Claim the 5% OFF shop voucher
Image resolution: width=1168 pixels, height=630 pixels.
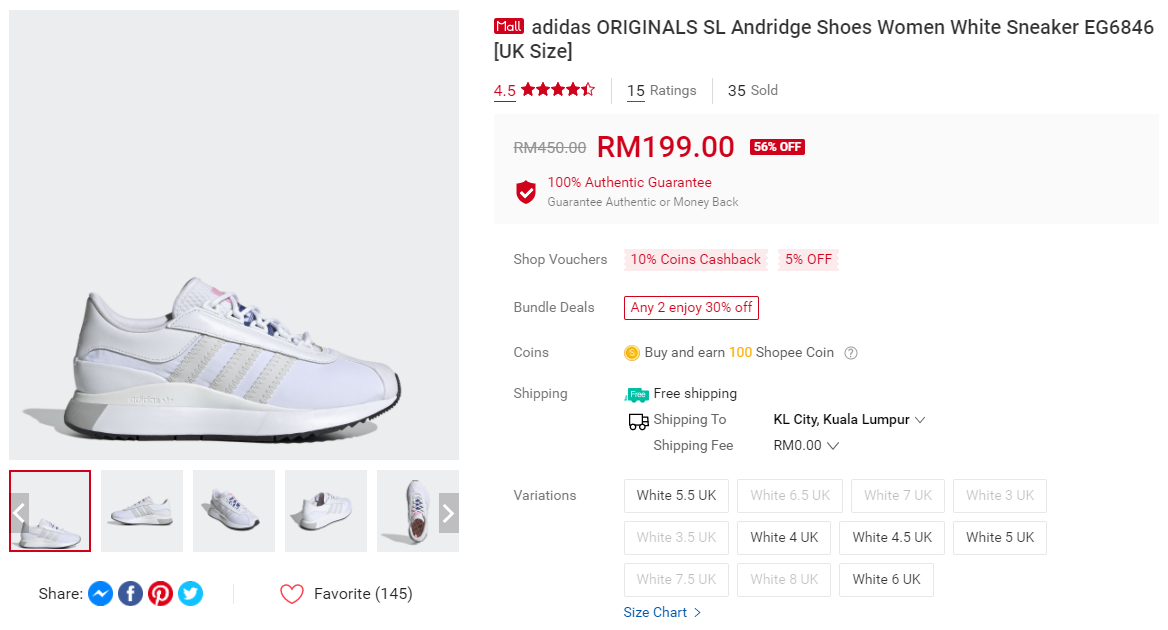808,260
